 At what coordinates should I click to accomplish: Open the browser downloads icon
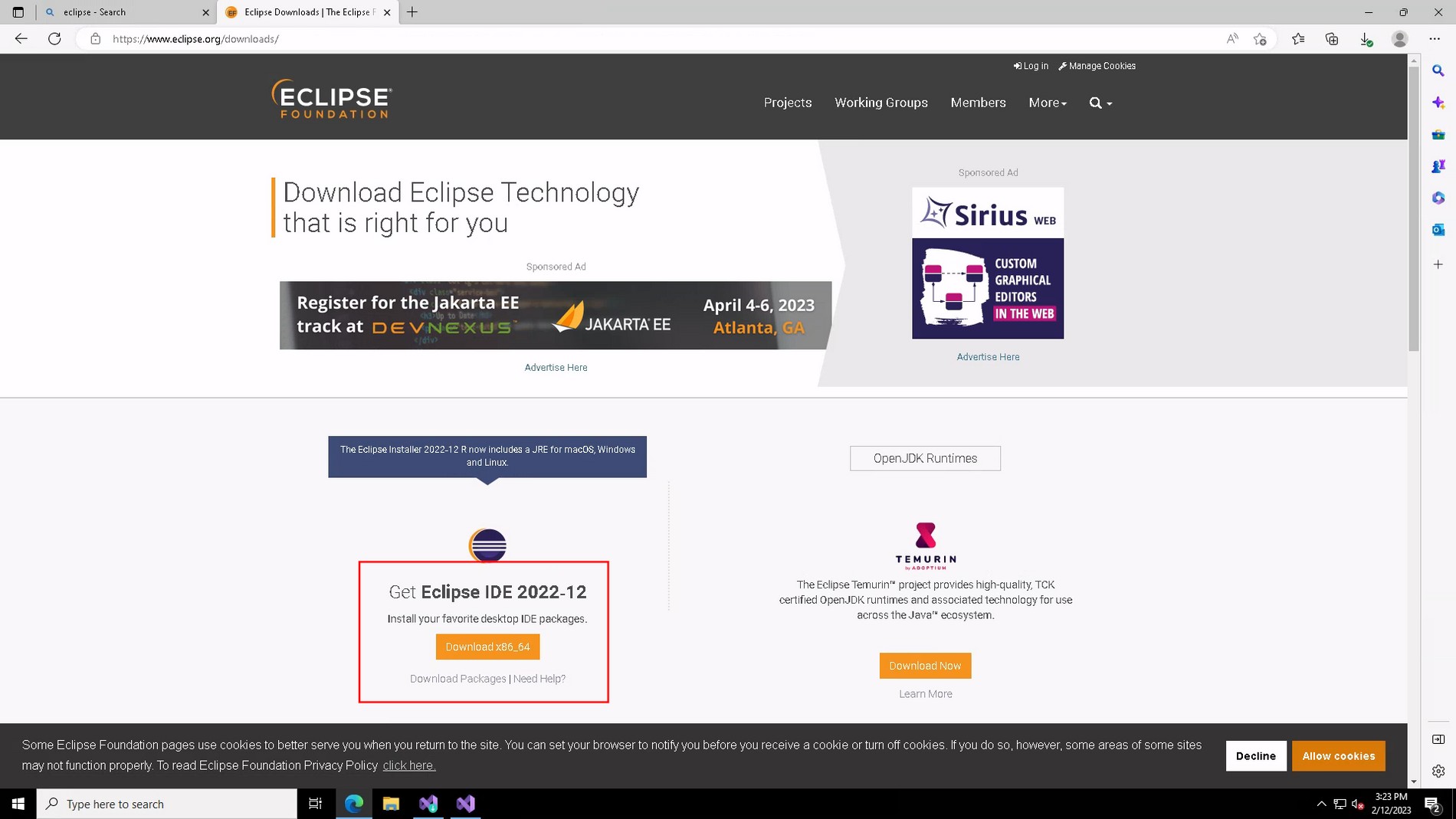1366,39
